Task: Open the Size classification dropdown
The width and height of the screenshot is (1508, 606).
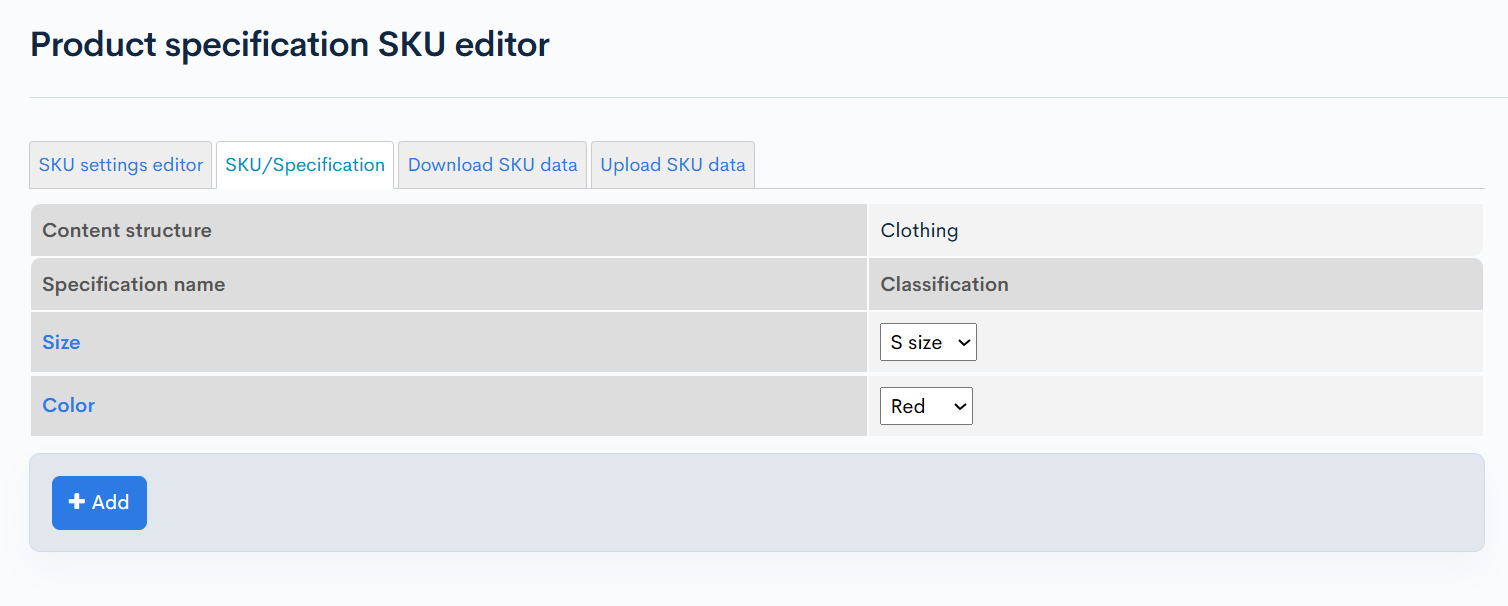Action: click(x=928, y=342)
